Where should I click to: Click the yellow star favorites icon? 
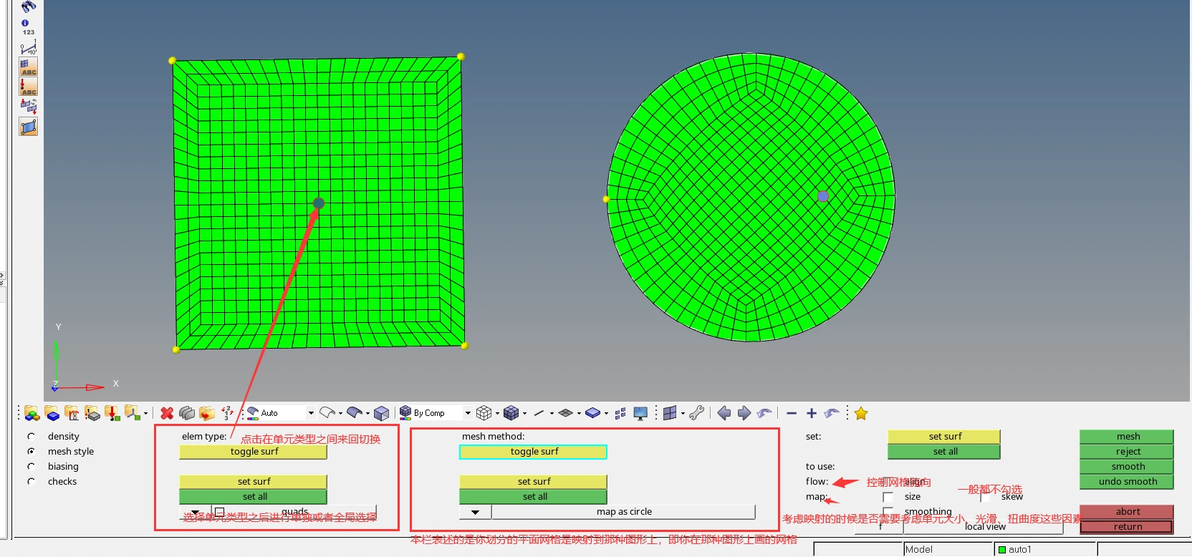point(861,413)
